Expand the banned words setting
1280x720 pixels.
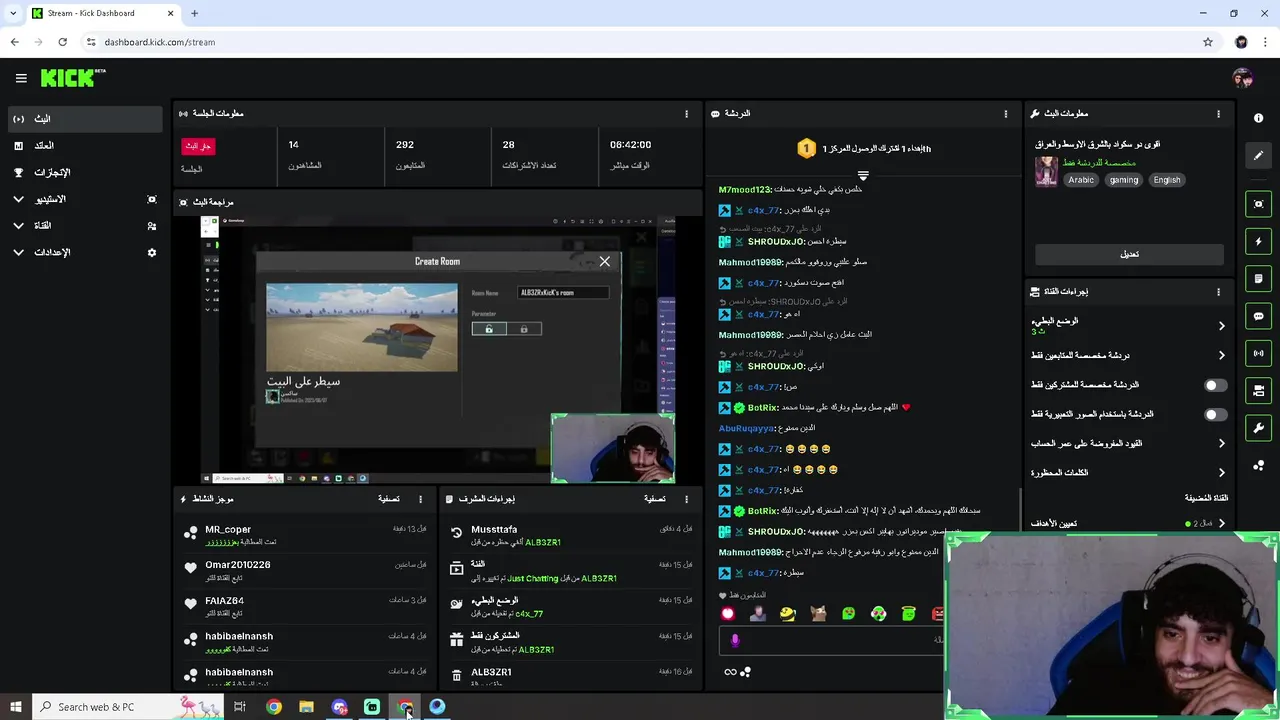pos(1221,472)
